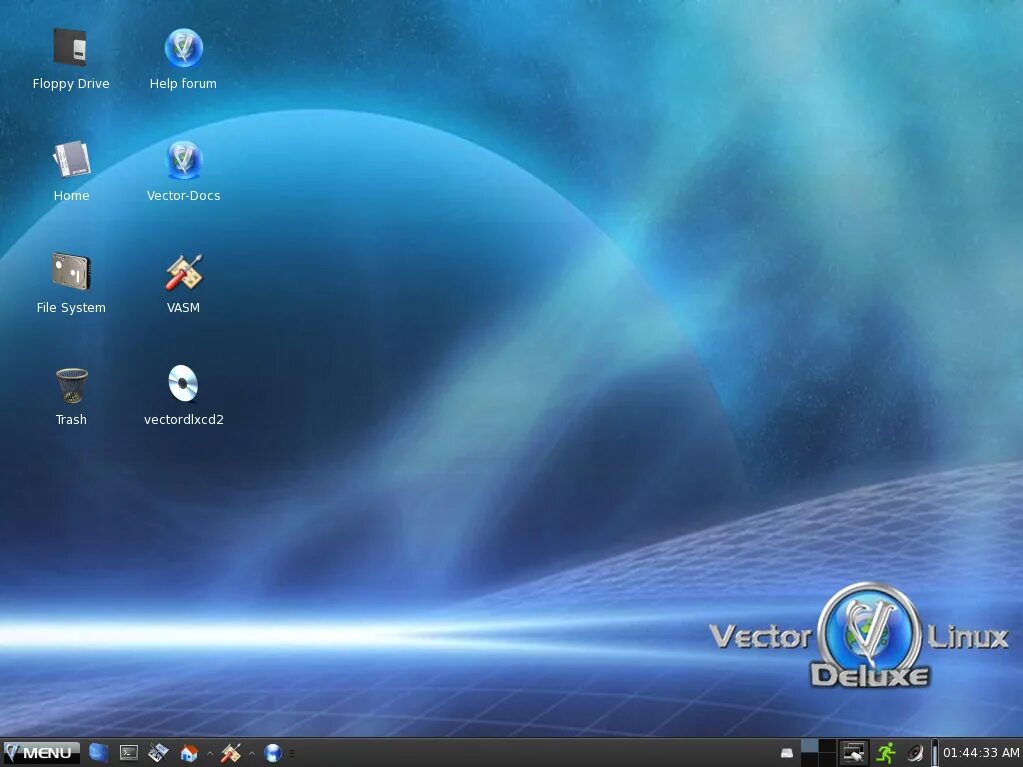Screen dimensions: 1023x767
Task: Launch the terminal from the panel
Action: [x=129, y=753]
